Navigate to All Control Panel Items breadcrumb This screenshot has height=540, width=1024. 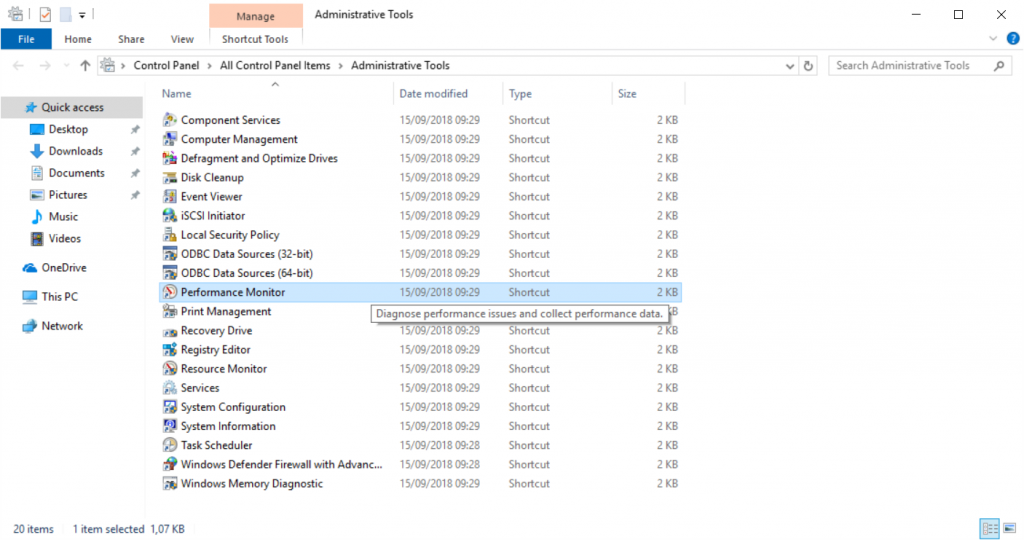click(275, 65)
